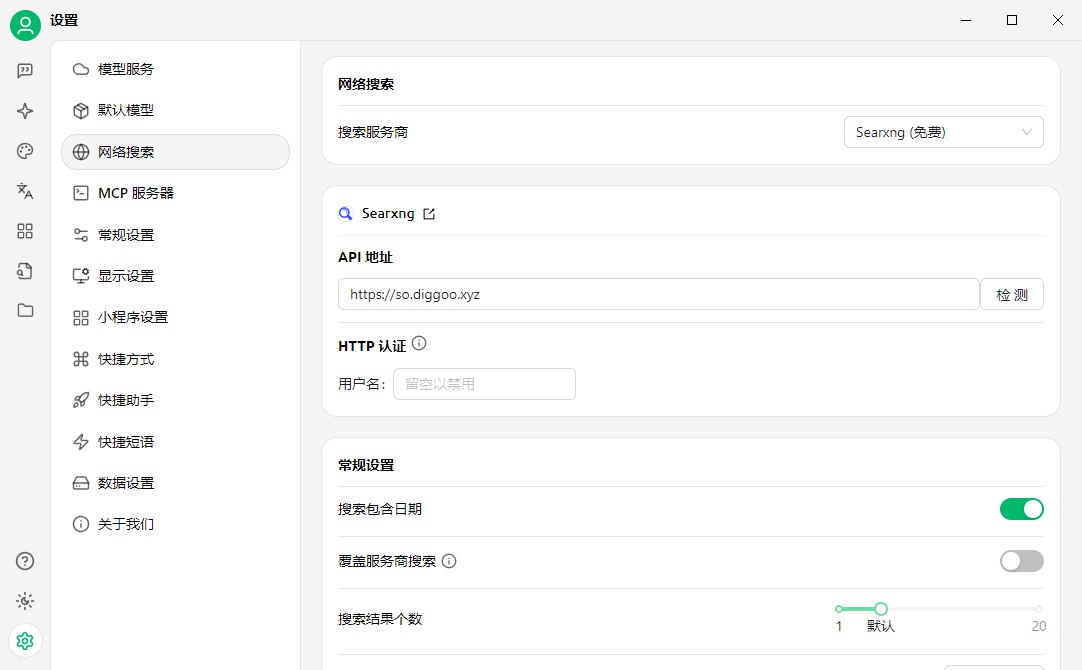Expand the 搜索服务商 Searxng dropdown

tap(943, 132)
